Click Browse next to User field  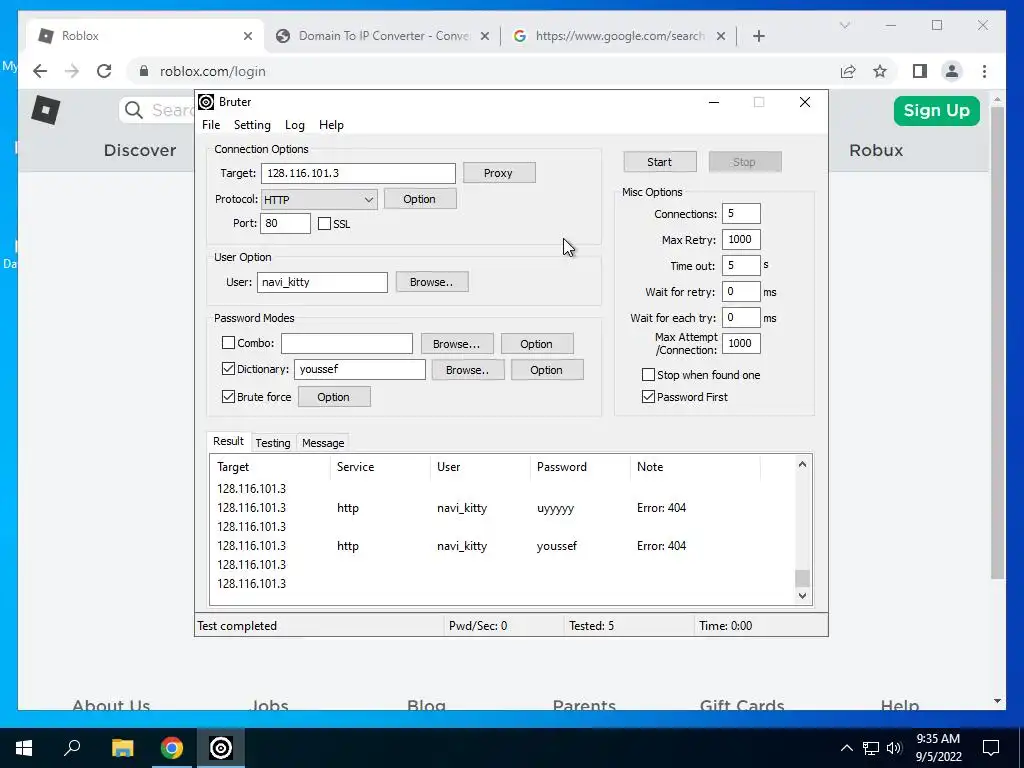[432, 282]
